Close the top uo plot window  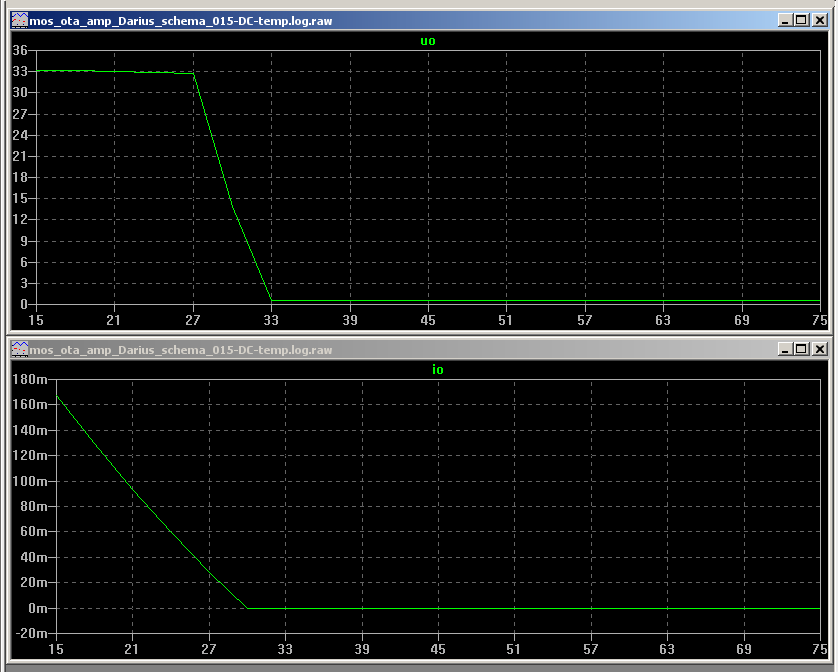tap(819, 20)
